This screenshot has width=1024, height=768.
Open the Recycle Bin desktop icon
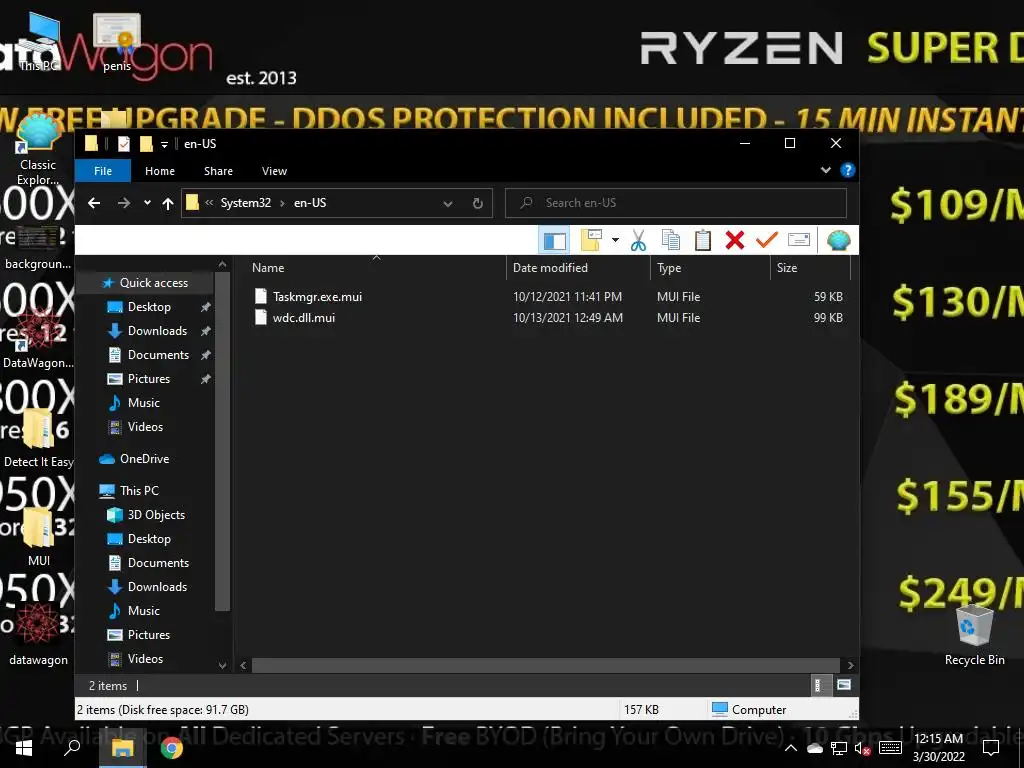pyautogui.click(x=974, y=633)
